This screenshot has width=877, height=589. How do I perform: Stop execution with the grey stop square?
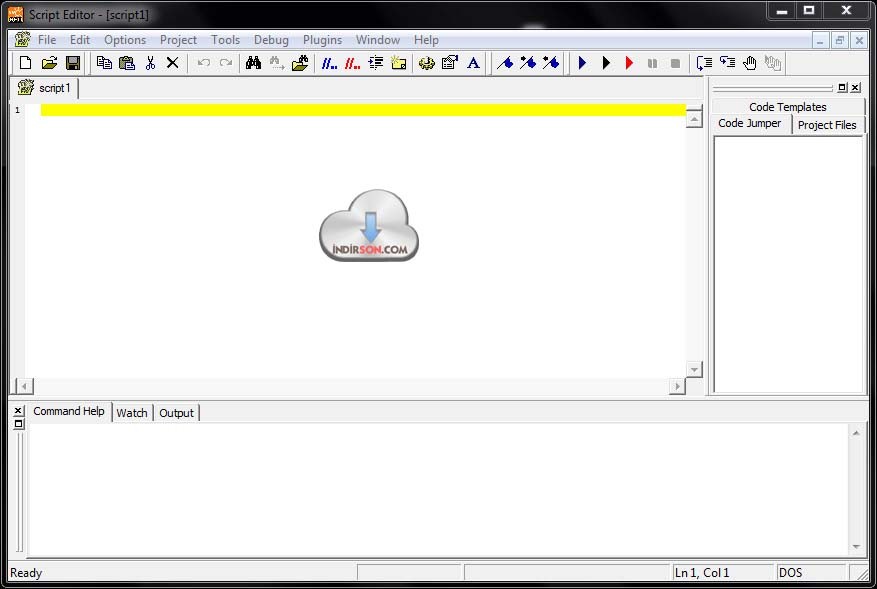click(676, 63)
